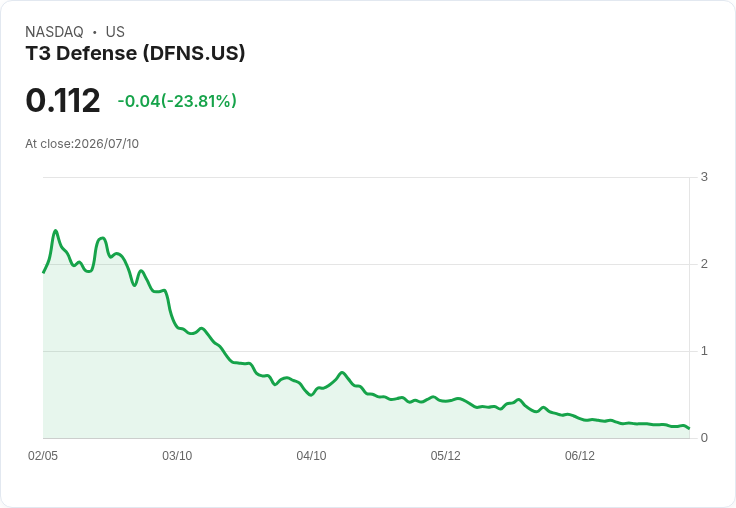Click the At close:2026/07/10 date text

pos(82,144)
